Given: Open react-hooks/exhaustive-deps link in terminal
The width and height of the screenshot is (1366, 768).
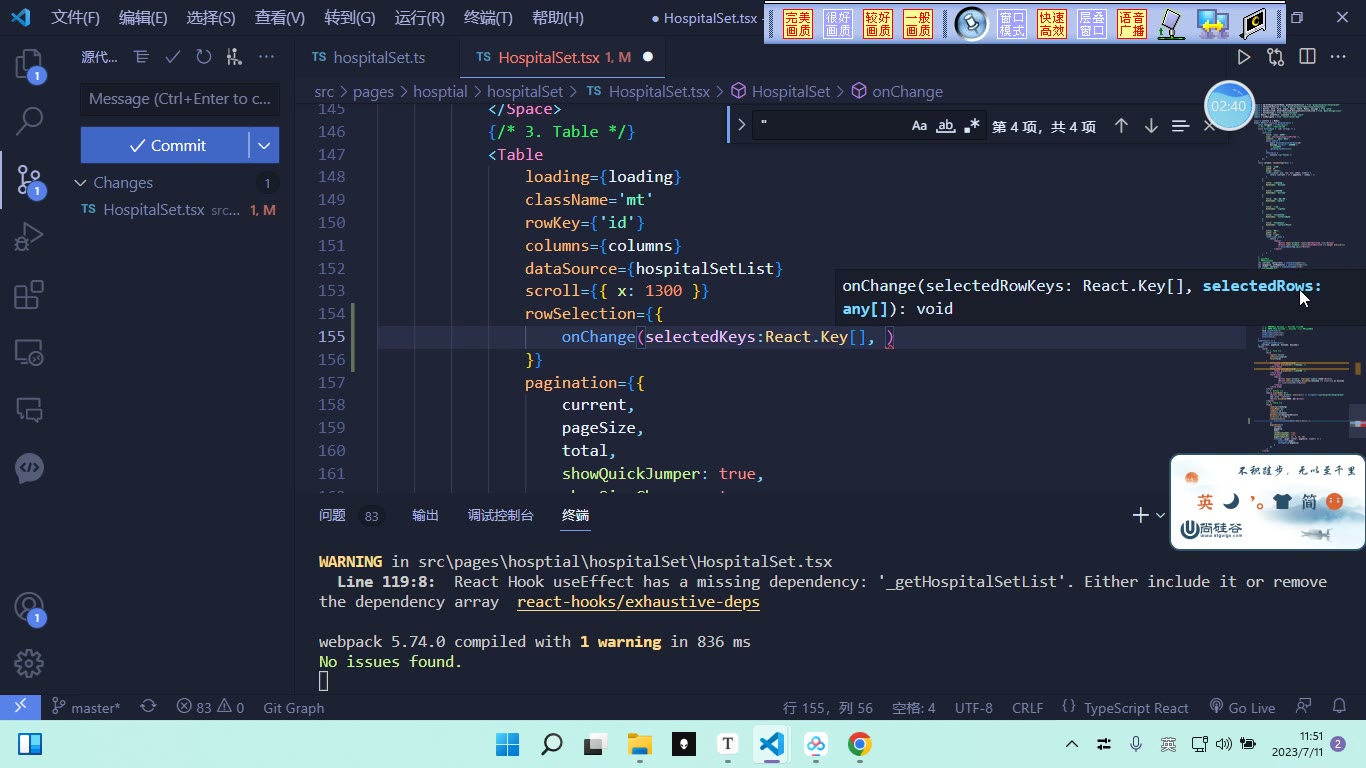Looking at the screenshot, I should click(638, 602).
